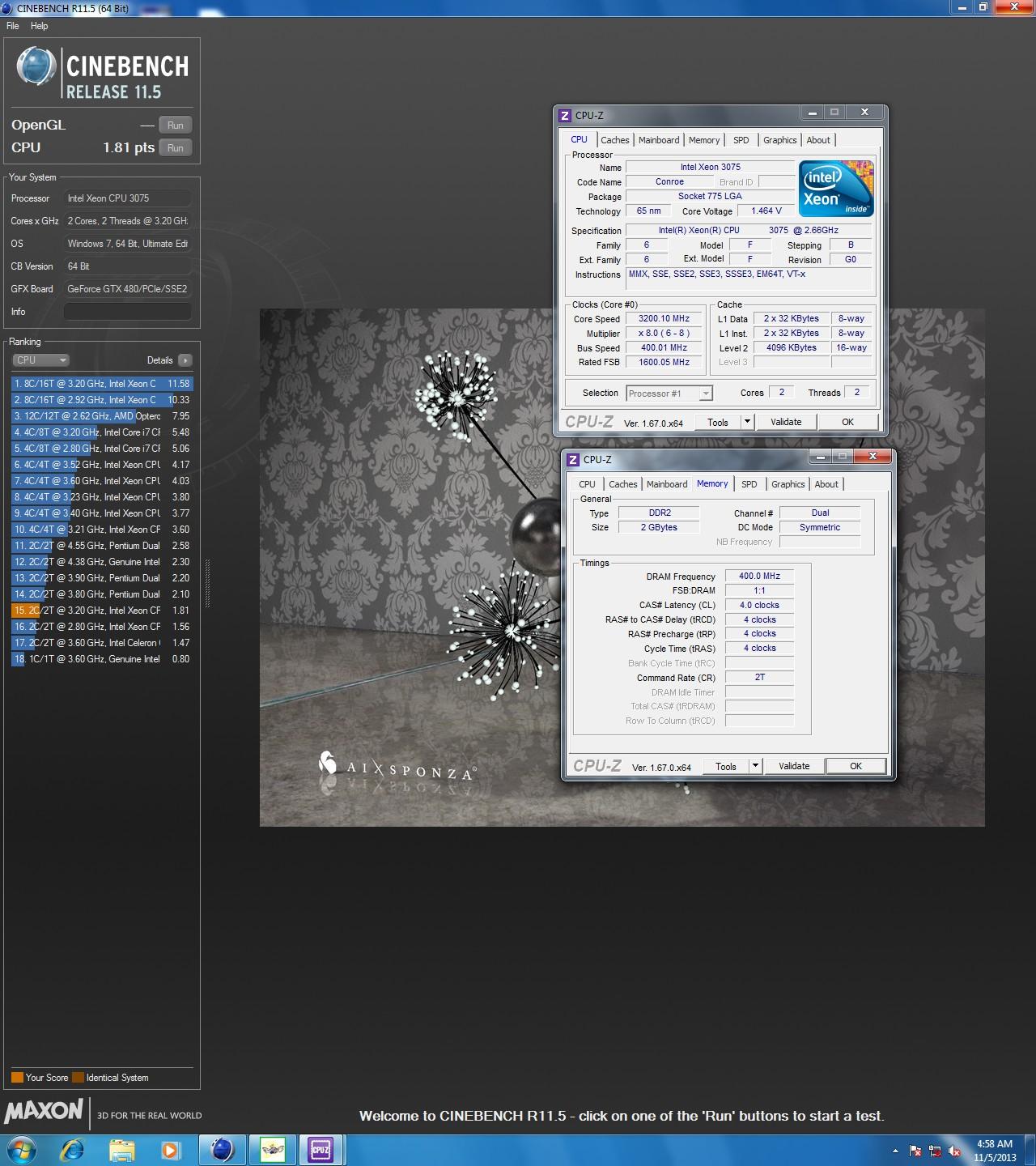
Task: Click OK in upper CPU-Z window
Action: tap(847, 422)
